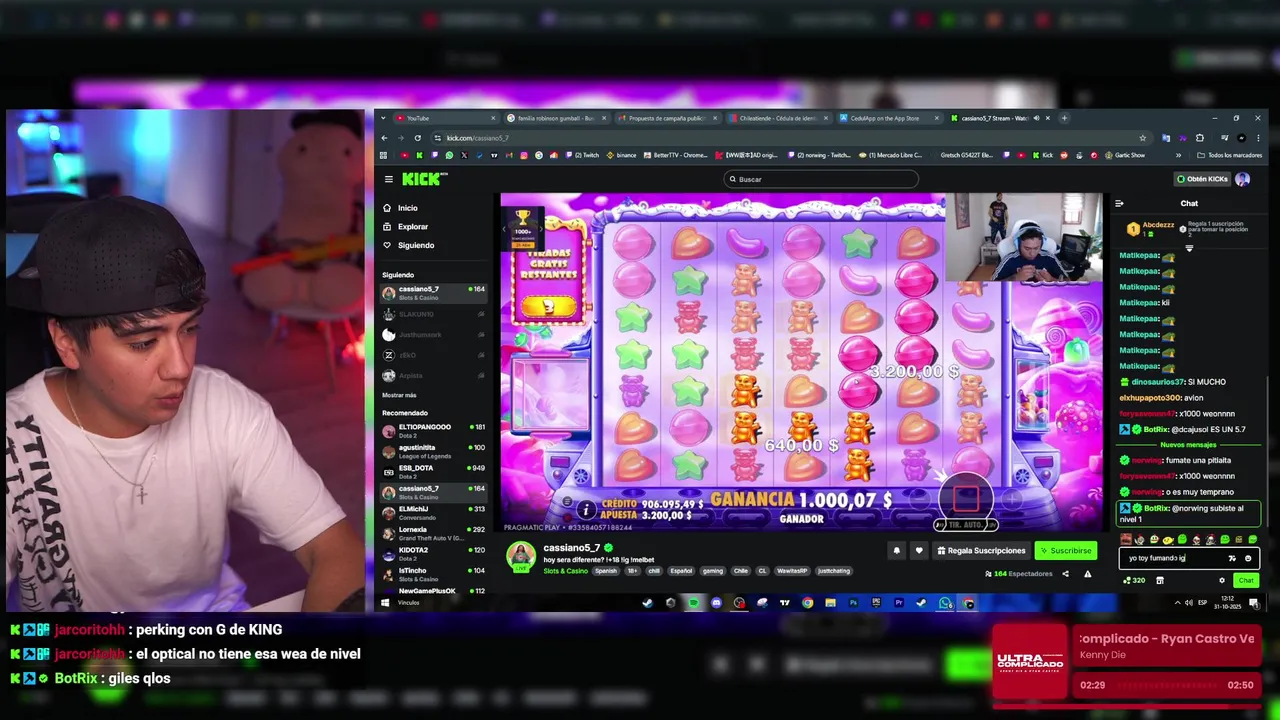Viewport: 1280px width, 720px height.
Task: Open the Inicio home page
Action: 400,208
